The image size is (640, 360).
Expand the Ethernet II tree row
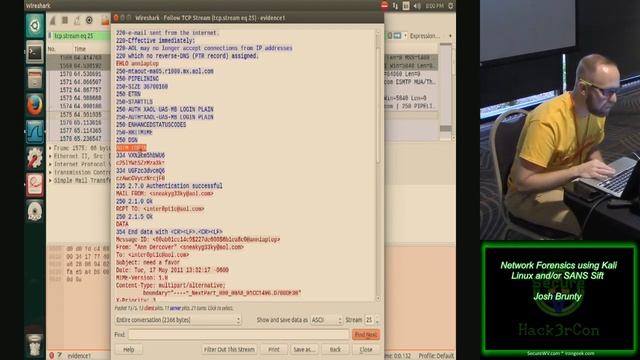pyautogui.click(x=51, y=156)
